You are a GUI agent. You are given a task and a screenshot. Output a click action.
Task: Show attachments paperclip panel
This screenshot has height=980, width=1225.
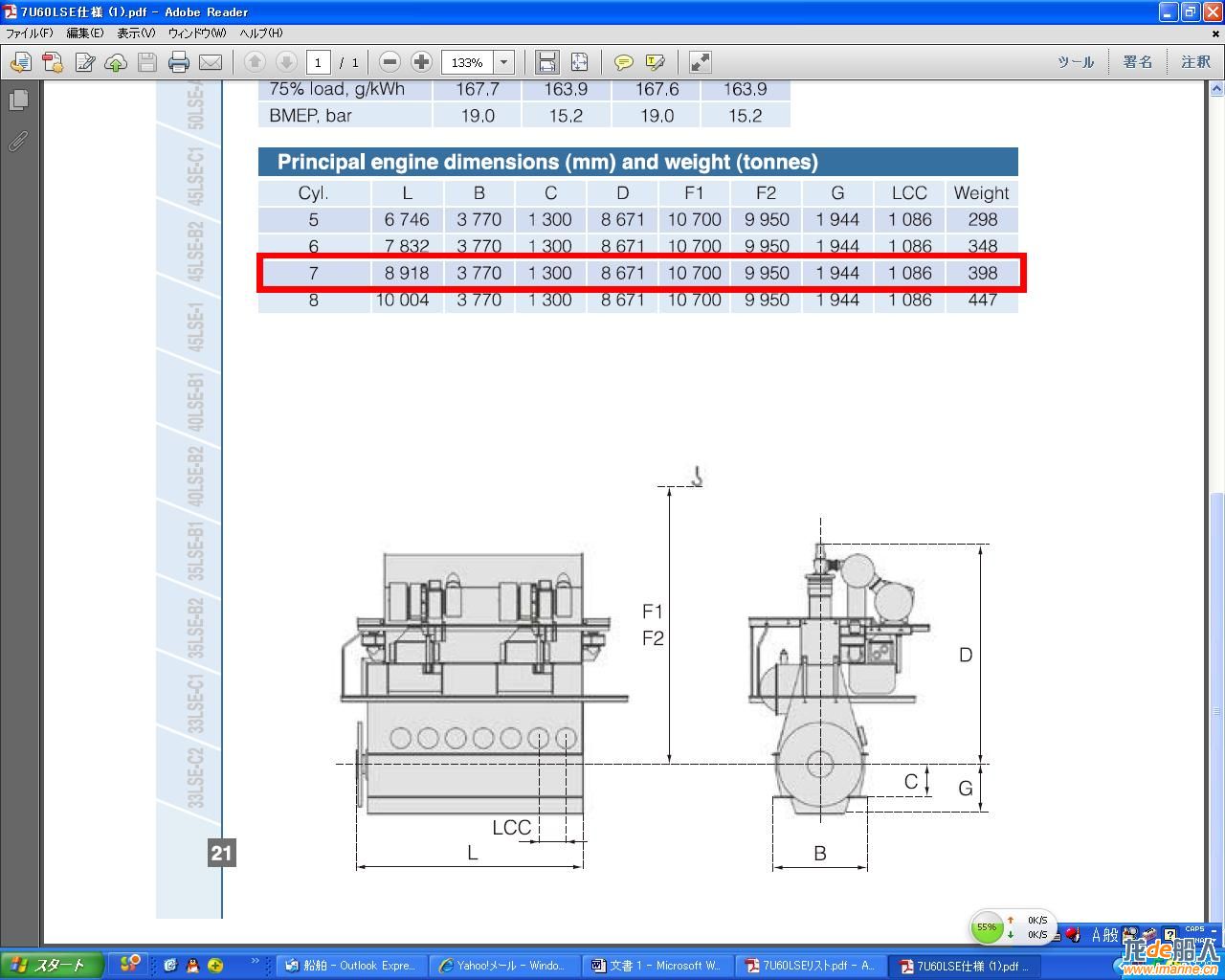pos(18,141)
